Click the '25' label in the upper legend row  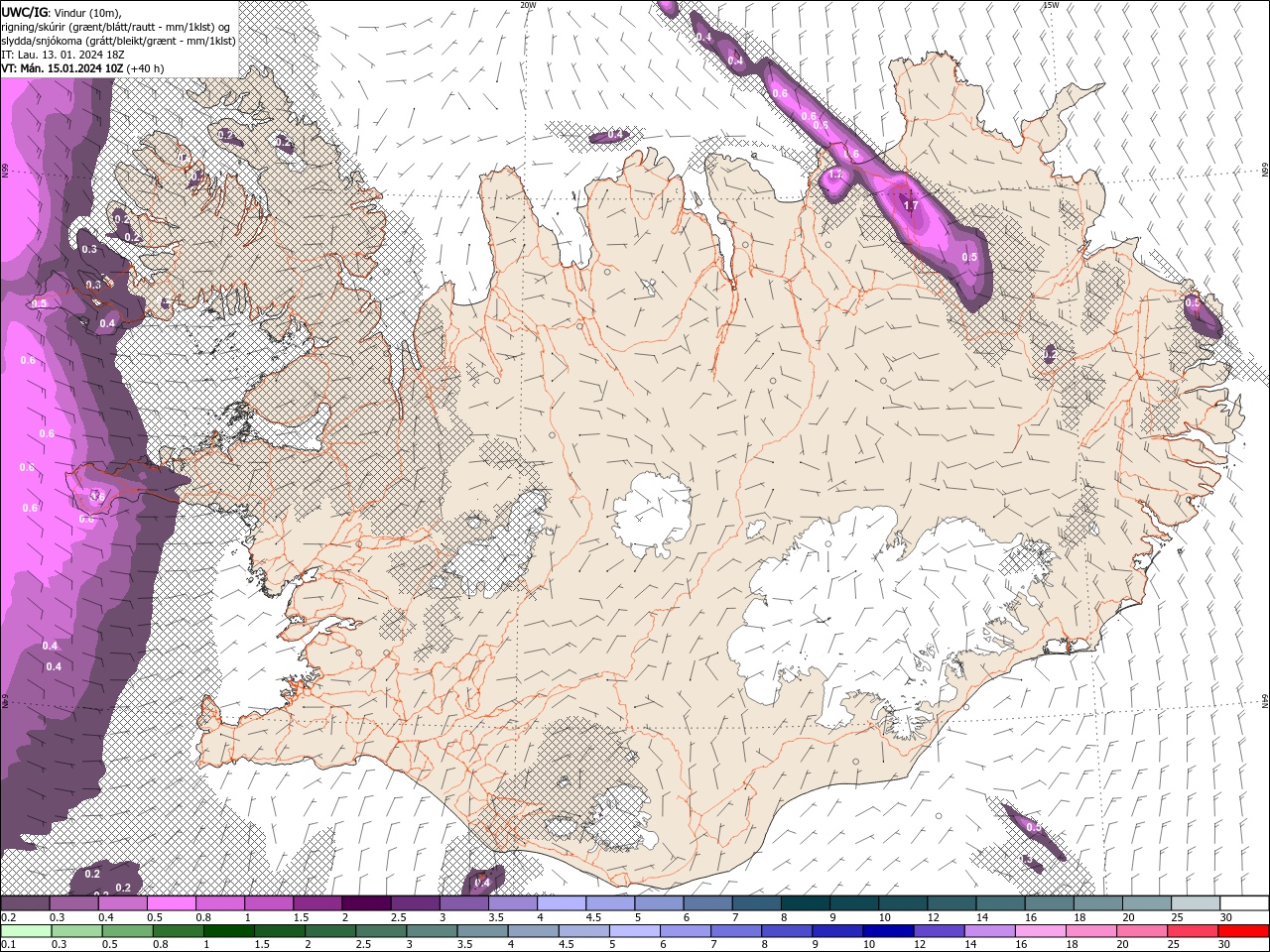click(x=1178, y=917)
